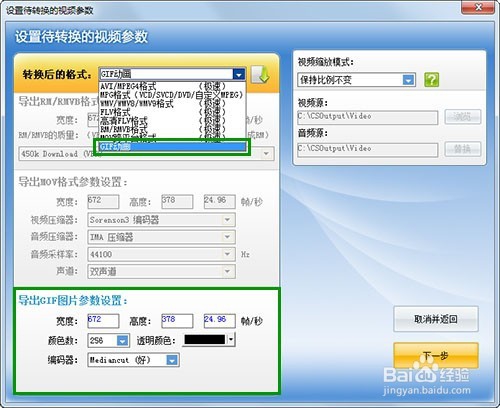Click the 取消并返回 cancel button
Screen dimensions: 500x408
[x=436, y=319]
